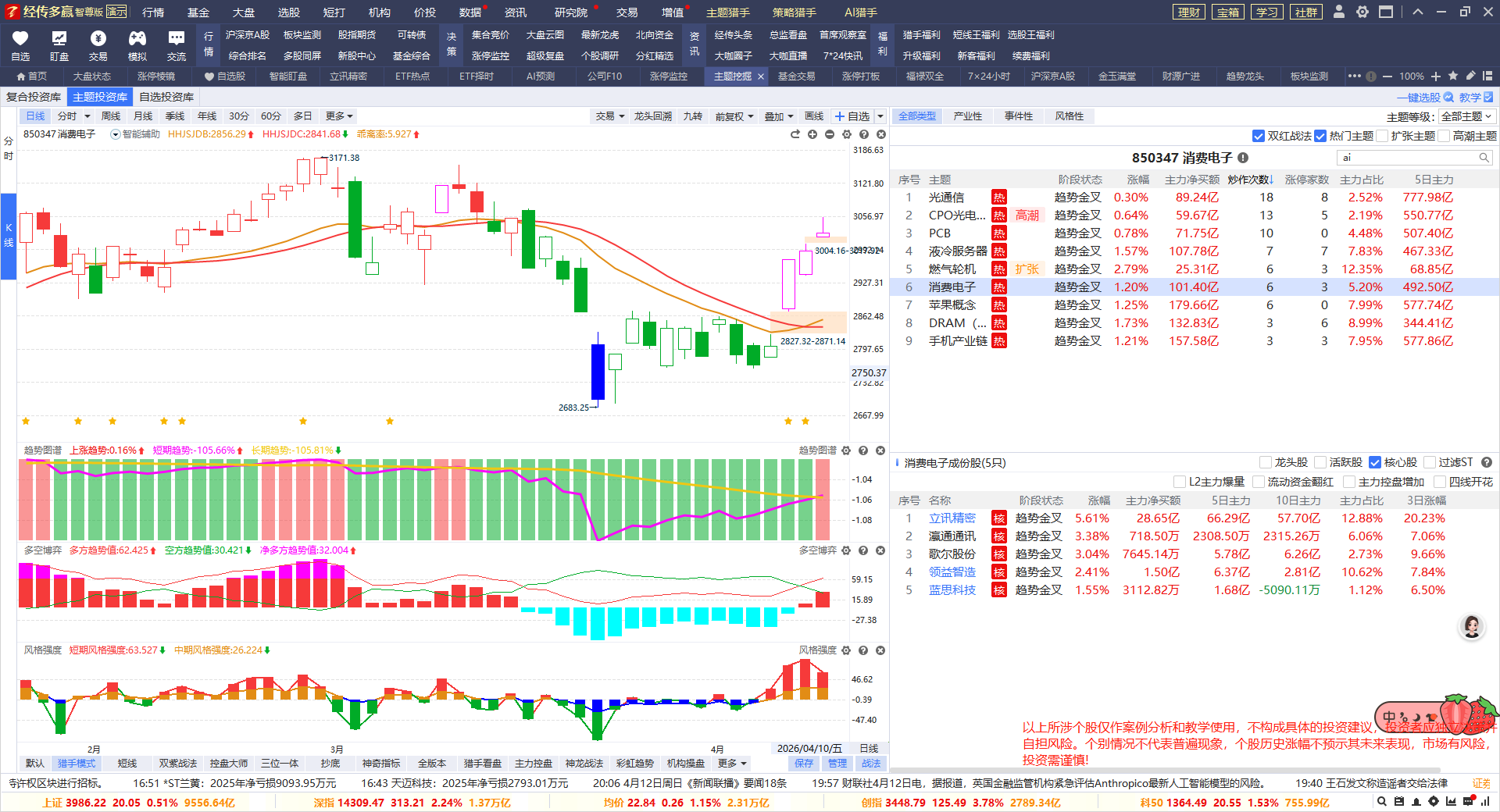
Task: Open the 交易 yen coin icon
Action: click(x=98, y=39)
